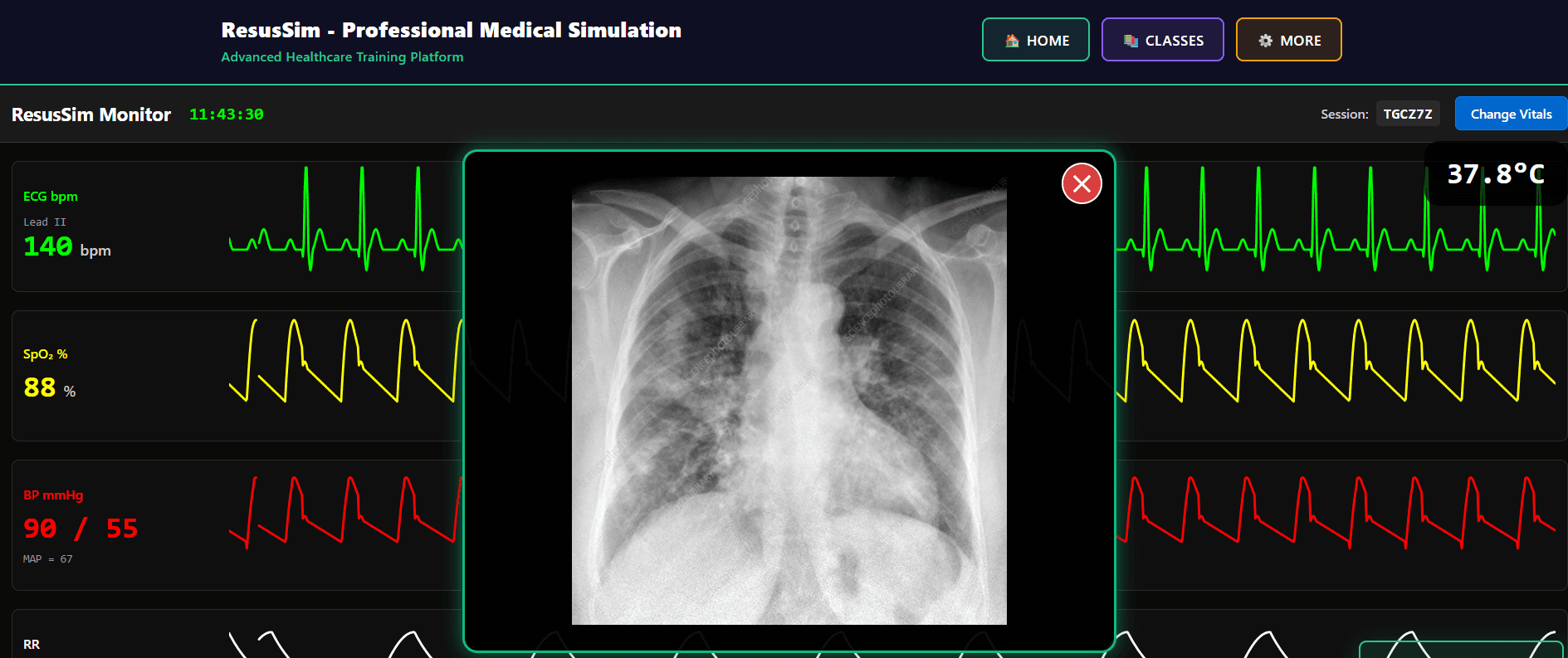Click the house icon in HOME button
The height and width of the screenshot is (658, 1568).
(1012, 41)
